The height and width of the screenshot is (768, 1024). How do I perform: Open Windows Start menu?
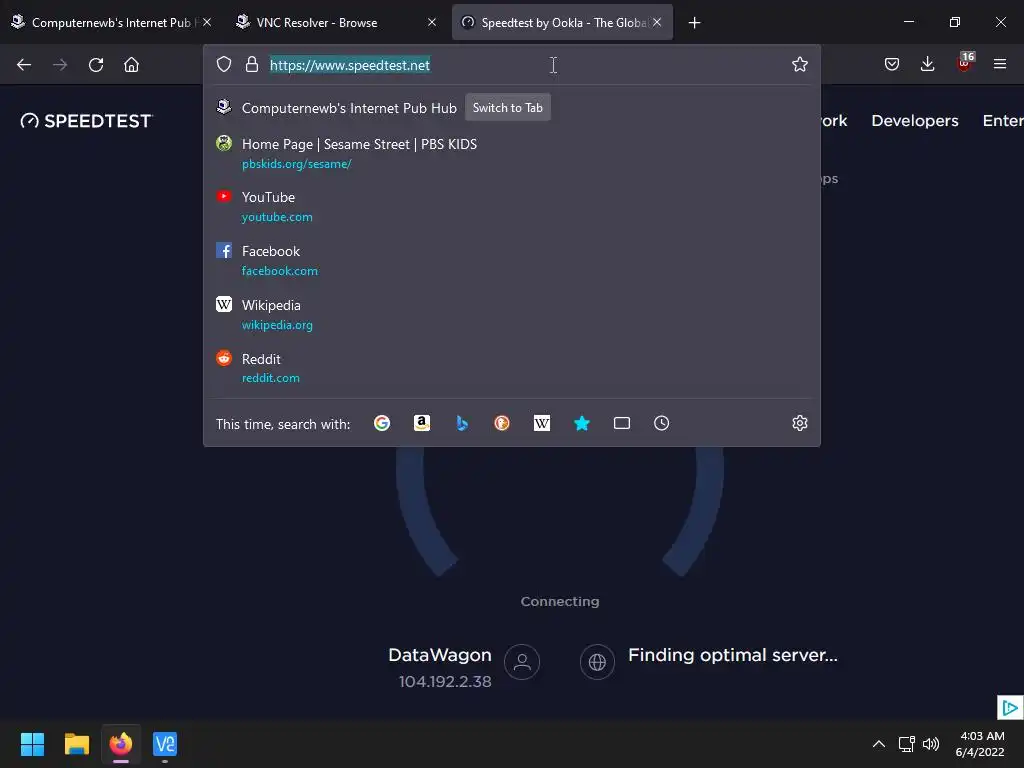32,744
